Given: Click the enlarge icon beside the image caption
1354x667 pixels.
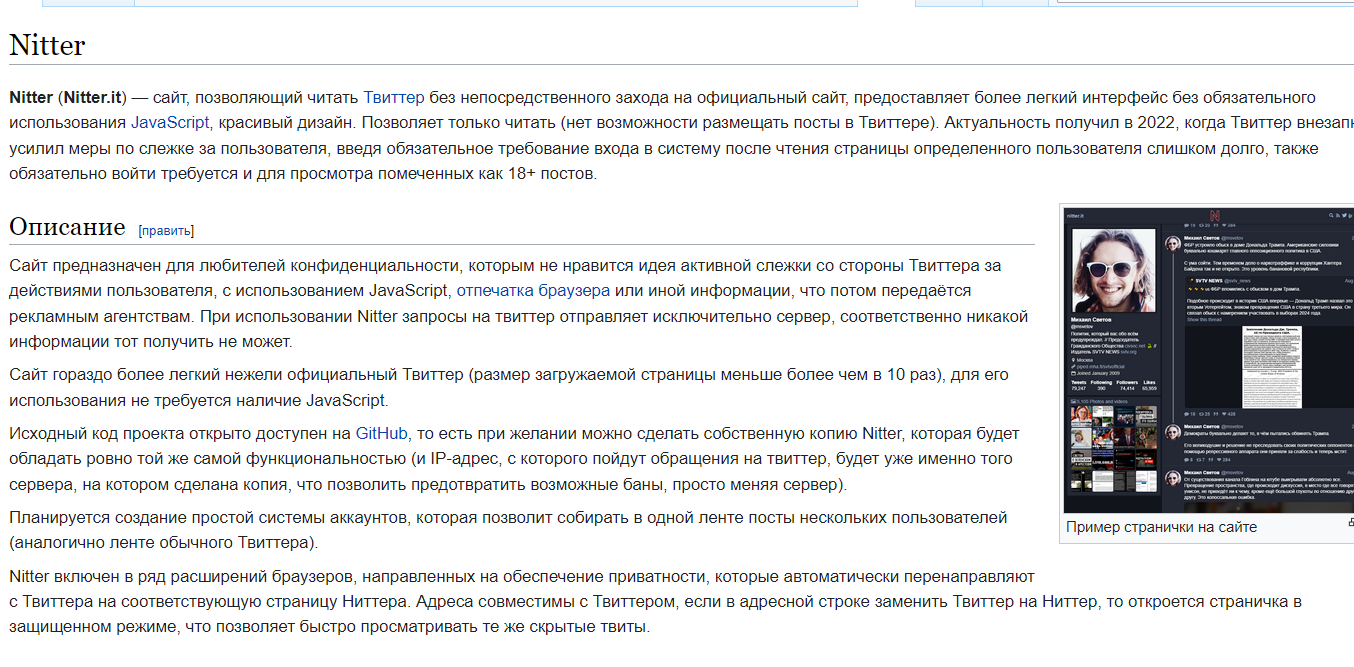Looking at the screenshot, I should 1350,522.
